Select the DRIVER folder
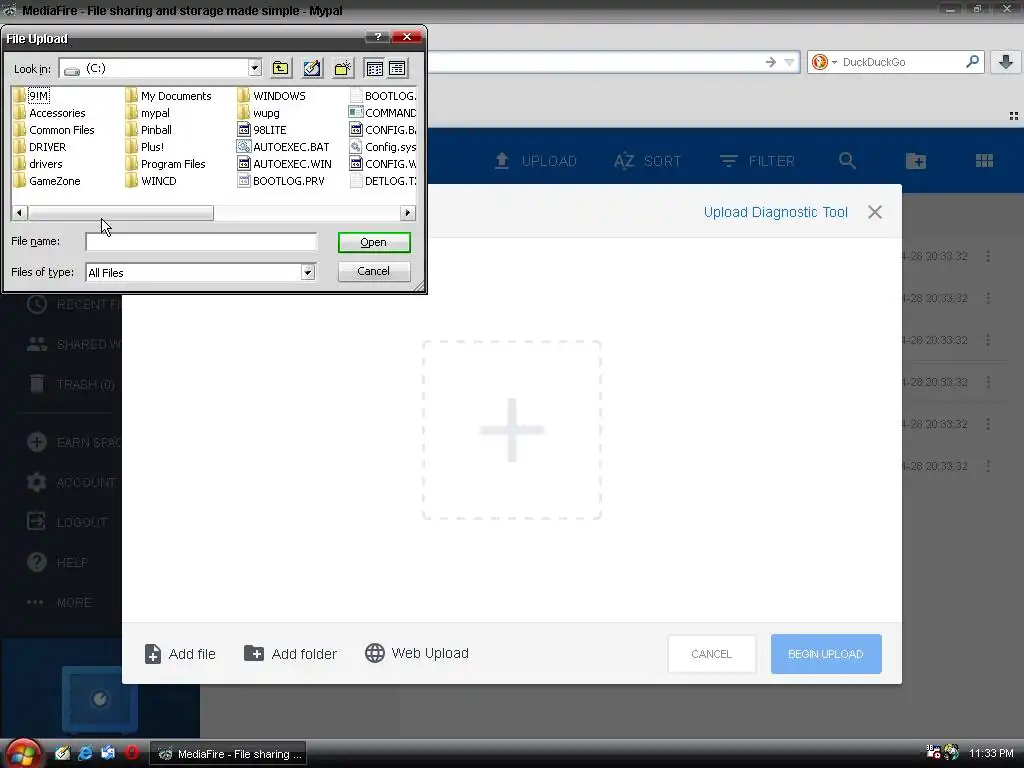The width and height of the screenshot is (1024, 768). [x=40, y=147]
